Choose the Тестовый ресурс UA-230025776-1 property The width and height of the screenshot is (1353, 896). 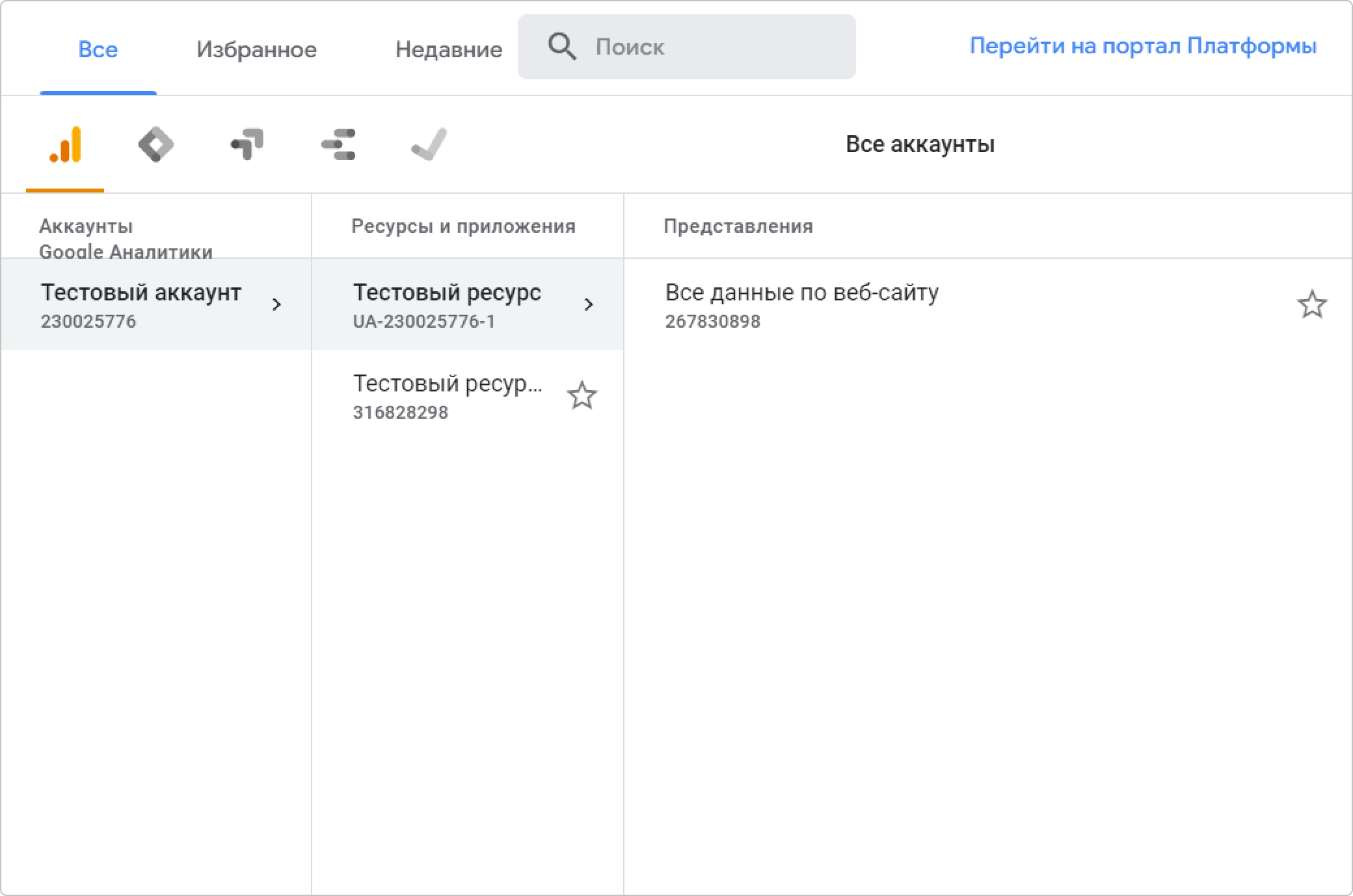click(447, 304)
